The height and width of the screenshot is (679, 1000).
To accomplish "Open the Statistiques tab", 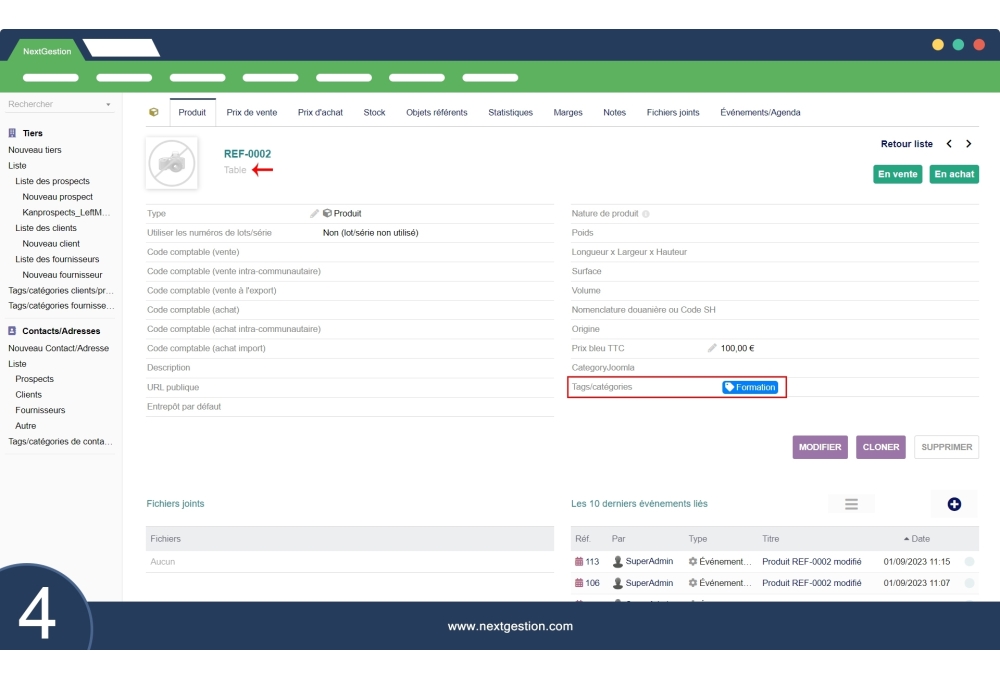I will point(510,112).
